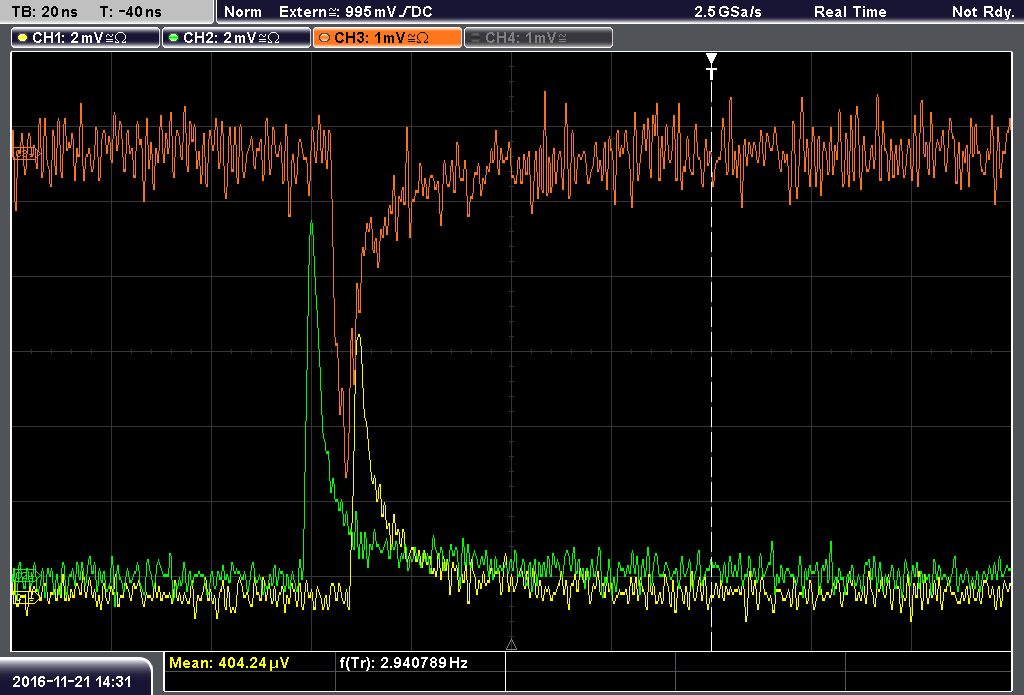1024x695 pixels.
Task: Click the orange CH3 ground level marker
Action: (x=25, y=153)
